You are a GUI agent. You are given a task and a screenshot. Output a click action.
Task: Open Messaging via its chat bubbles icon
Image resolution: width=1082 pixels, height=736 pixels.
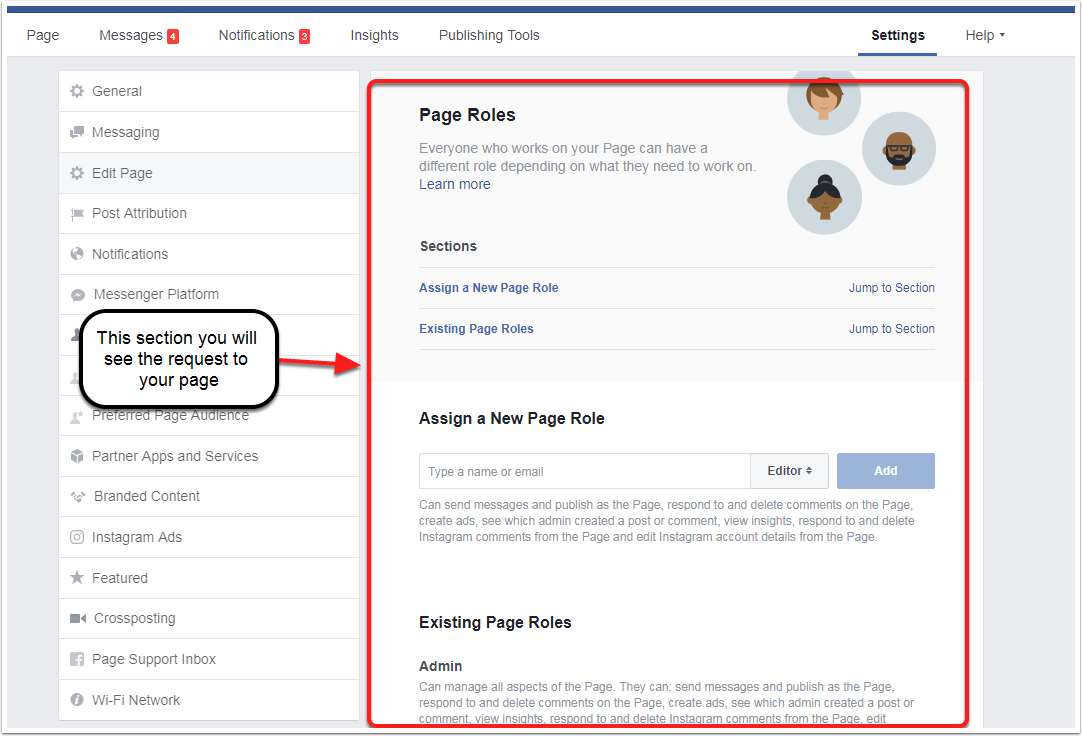point(77,132)
